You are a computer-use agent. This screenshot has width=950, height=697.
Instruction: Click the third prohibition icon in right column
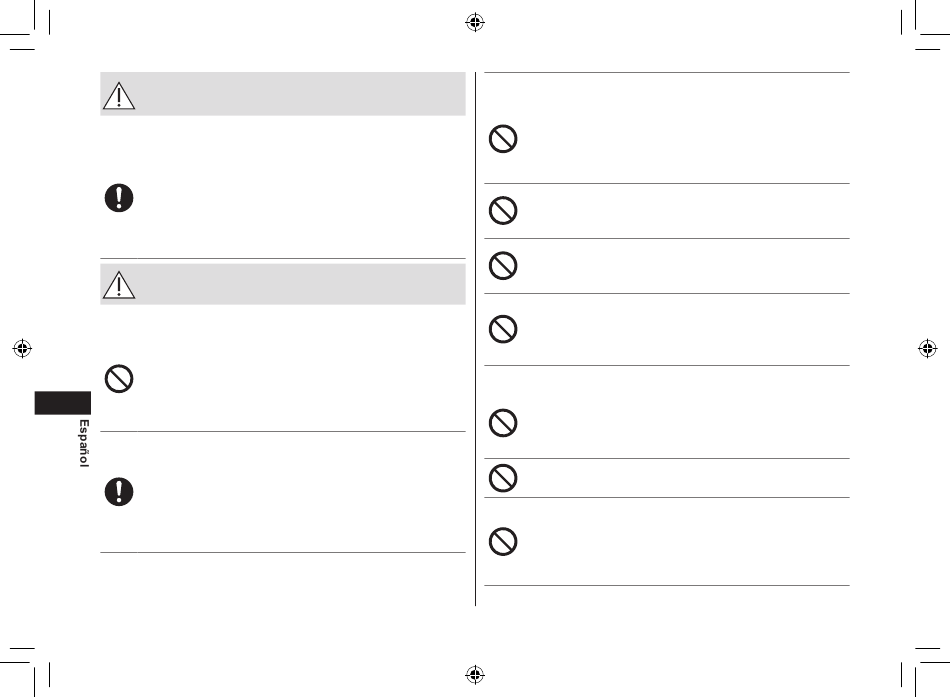[503, 265]
